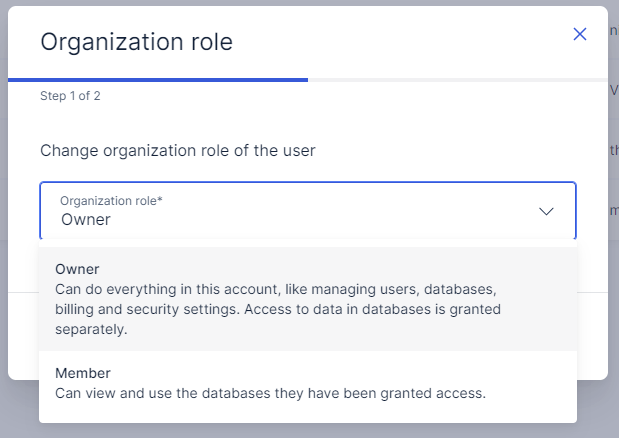Click the bold 'Owner' heading in list
The image size is (619, 438).
click(77, 269)
